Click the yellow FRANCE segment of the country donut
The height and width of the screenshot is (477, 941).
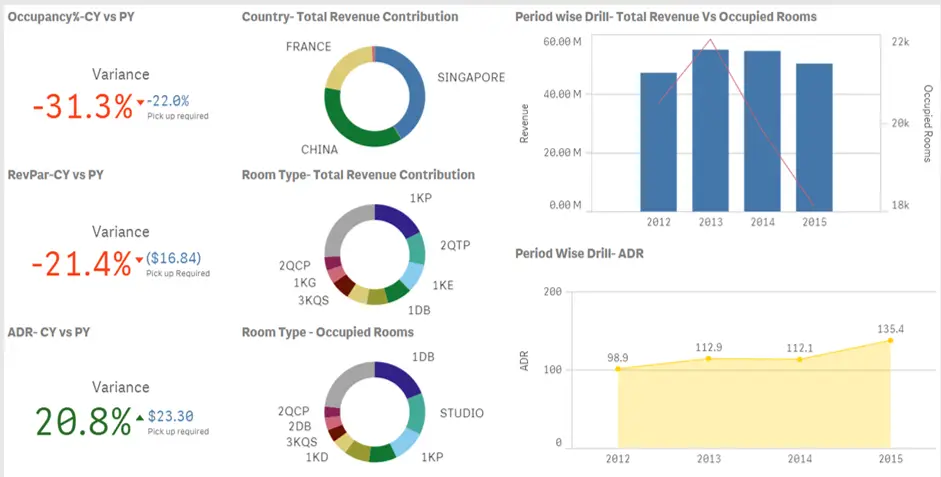point(346,68)
